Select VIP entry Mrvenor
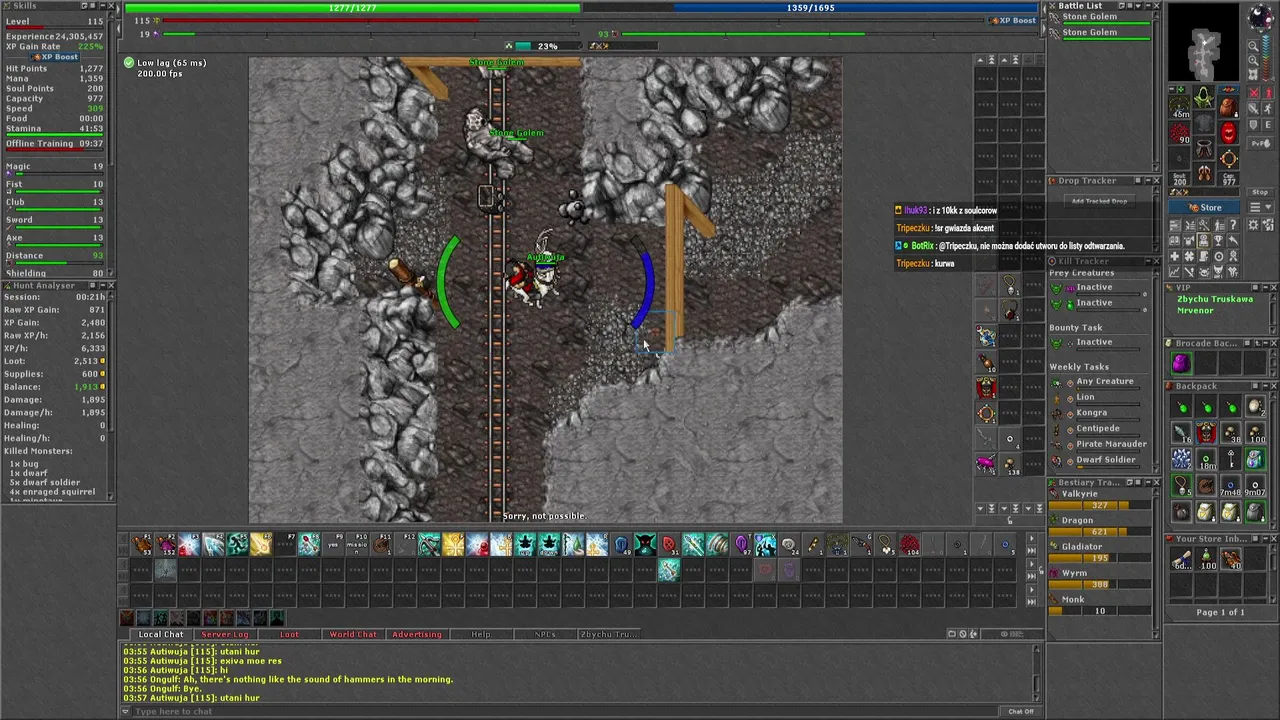This screenshot has width=1280, height=720. pyautogui.click(x=1196, y=310)
